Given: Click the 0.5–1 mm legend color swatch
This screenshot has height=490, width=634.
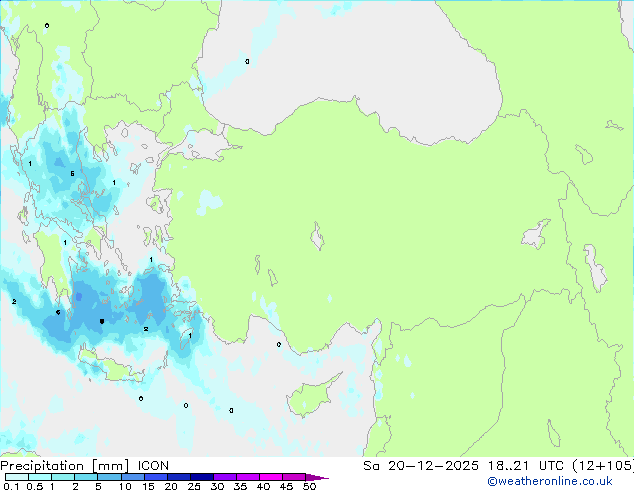Looking at the screenshot, I should [40, 477].
